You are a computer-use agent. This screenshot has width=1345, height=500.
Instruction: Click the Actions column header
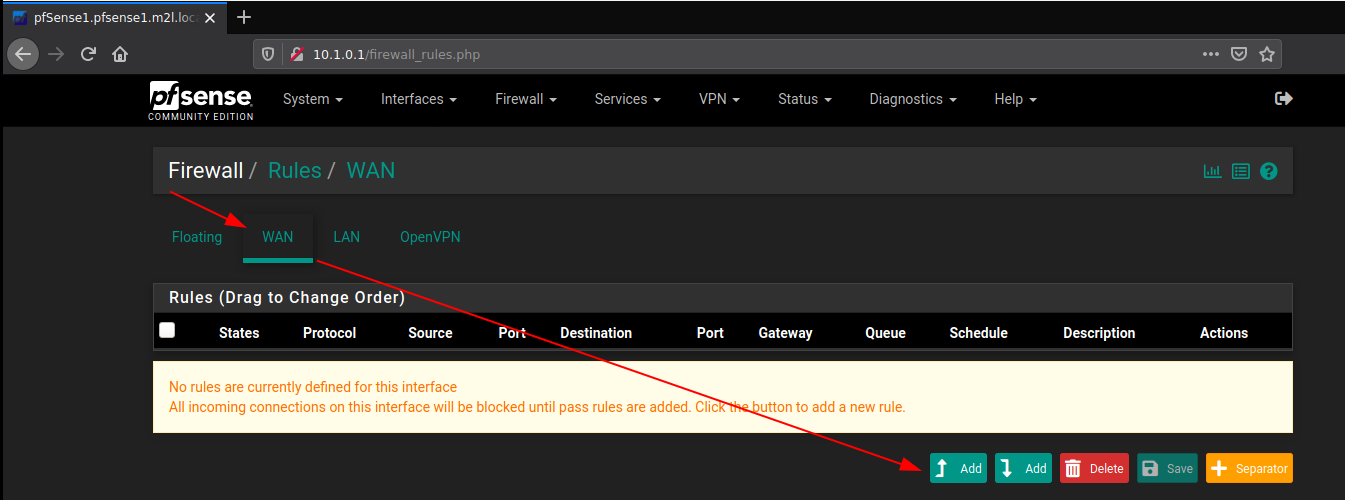click(1224, 333)
